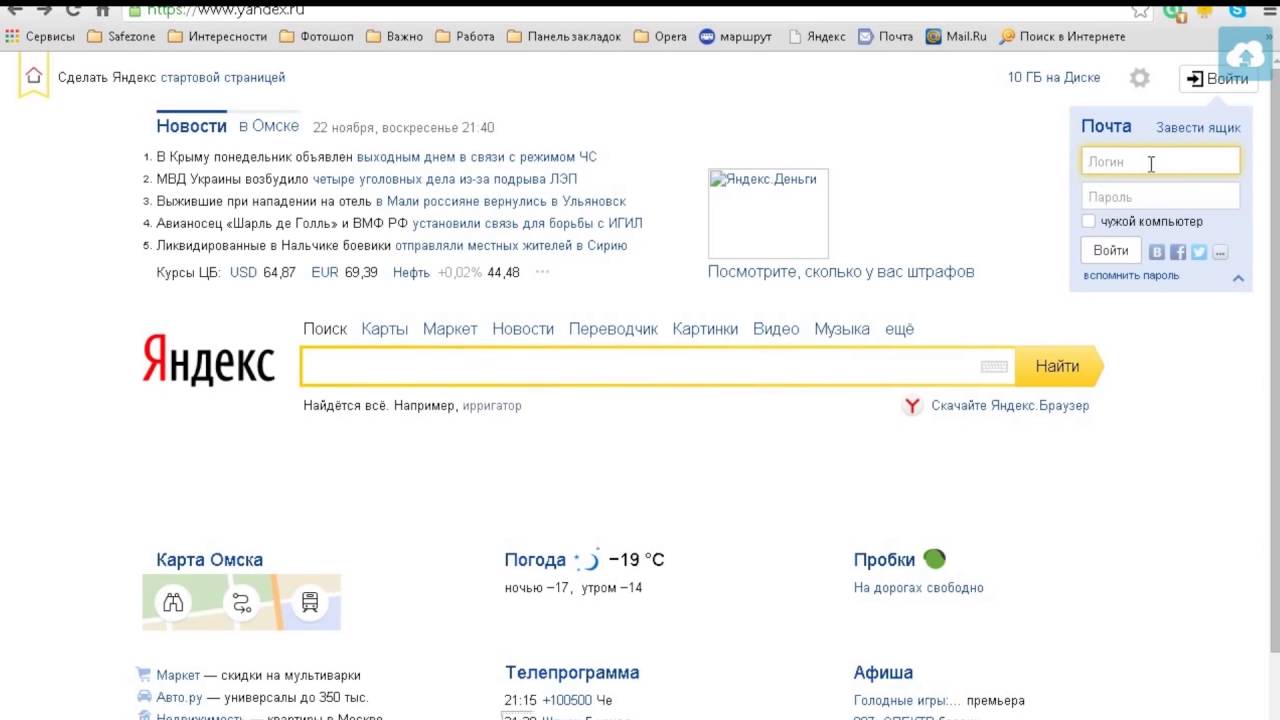Open Скачайте Яндекс.Браузер link

[1010, 405]
